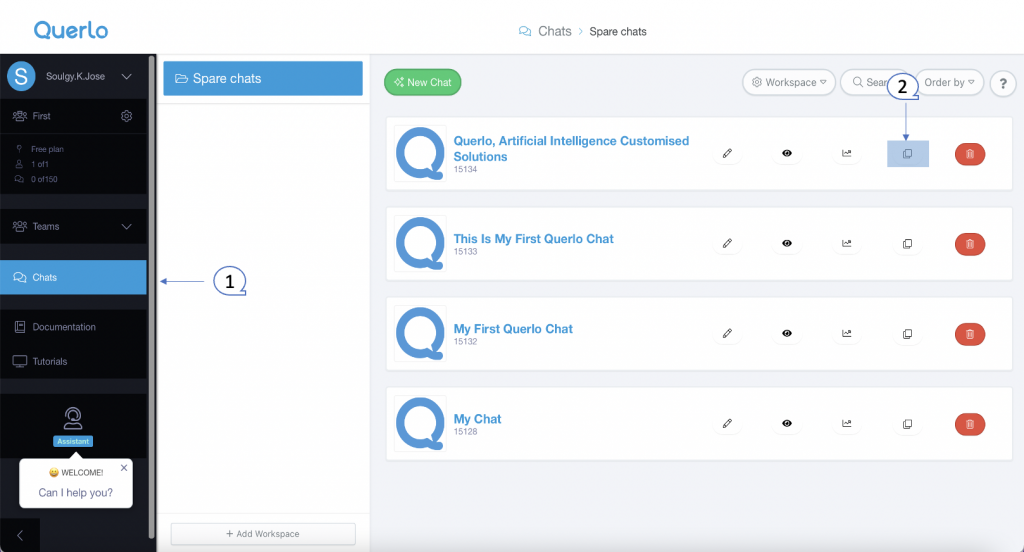Open the Assistant headset icon

coord(72,418)
